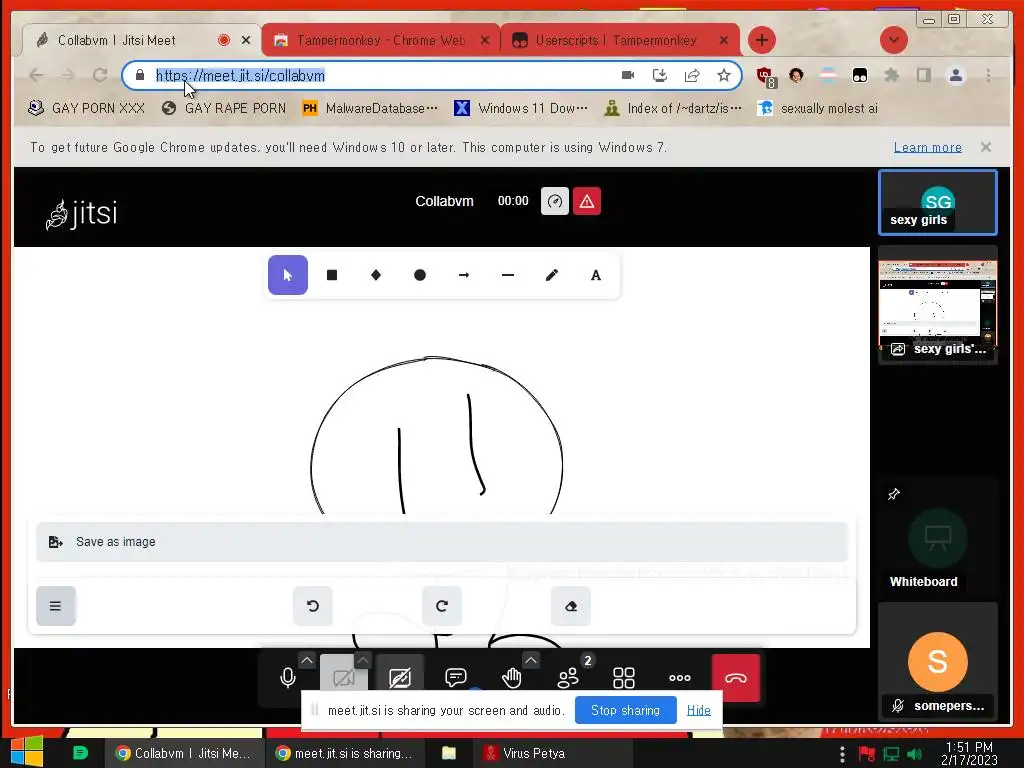1024x768 pixels.
Task: Select the somepers… participant tile
Action: click(937, 662)
